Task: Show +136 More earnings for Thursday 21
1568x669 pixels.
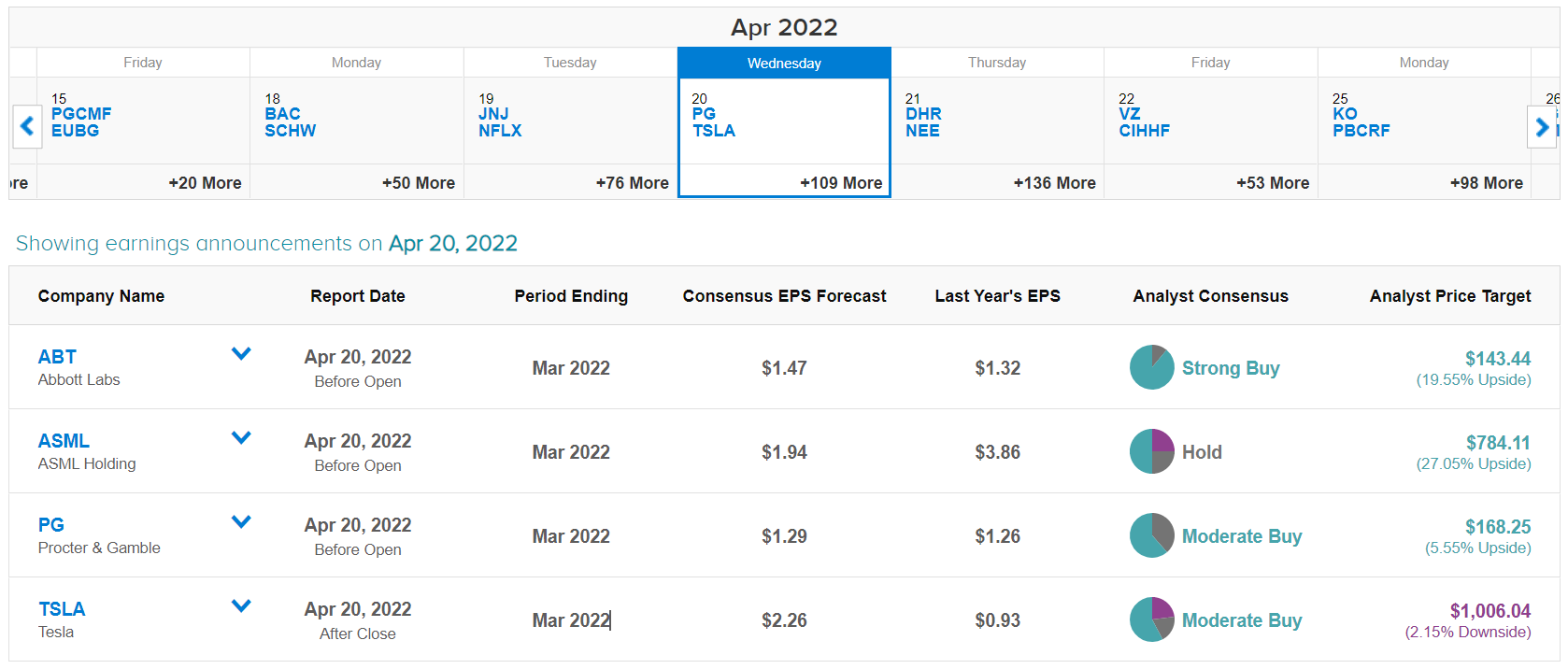Action: click(1054, 183)
